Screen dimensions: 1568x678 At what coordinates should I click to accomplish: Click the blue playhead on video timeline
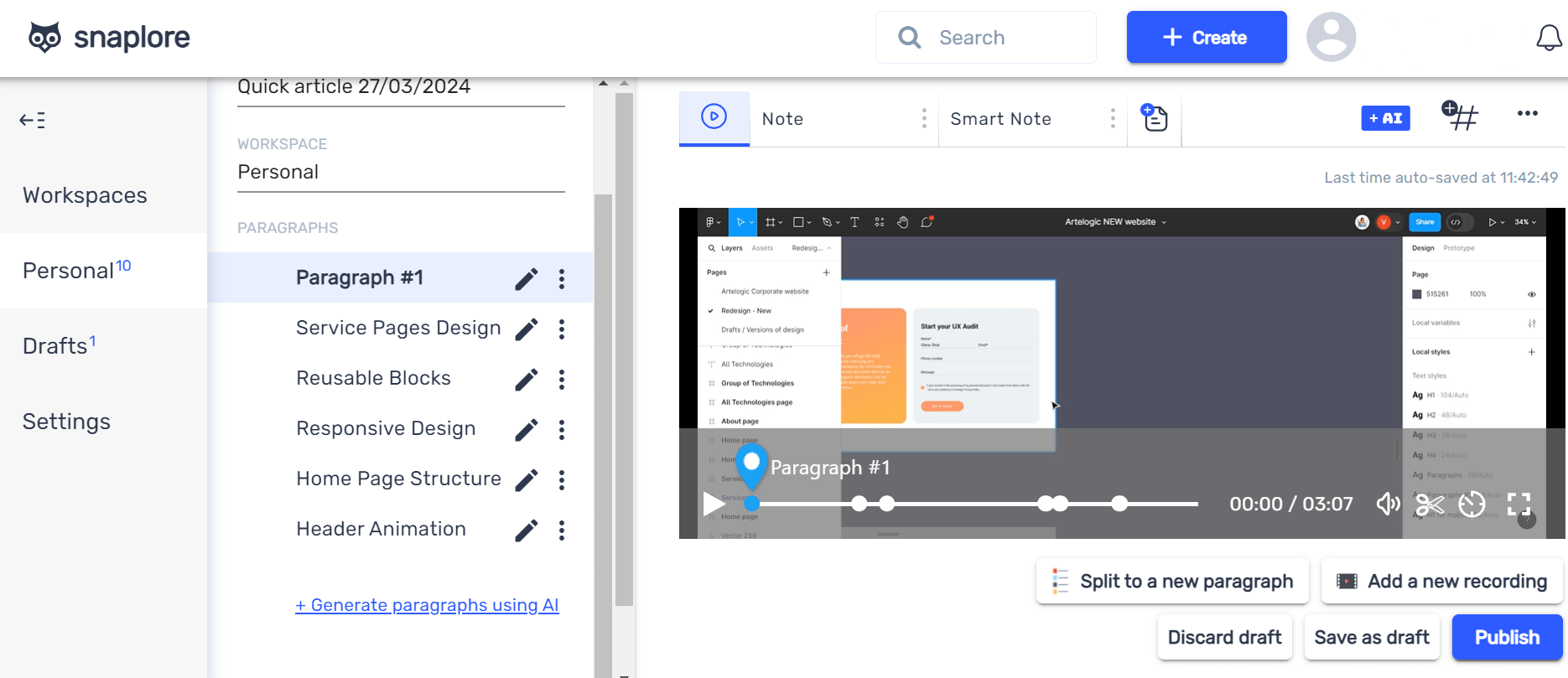752,504
